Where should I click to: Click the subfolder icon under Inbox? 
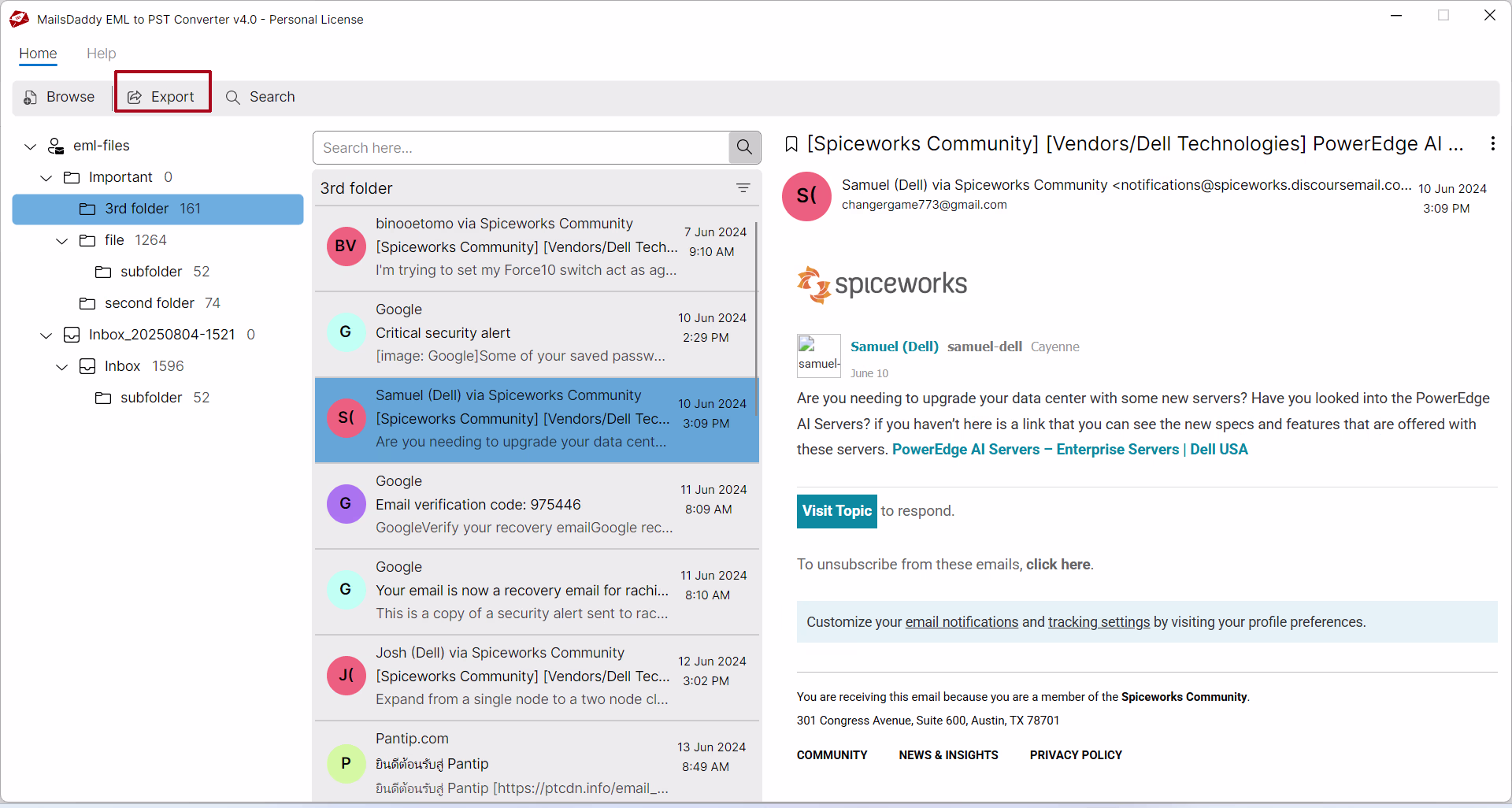(x=103, y=398)
